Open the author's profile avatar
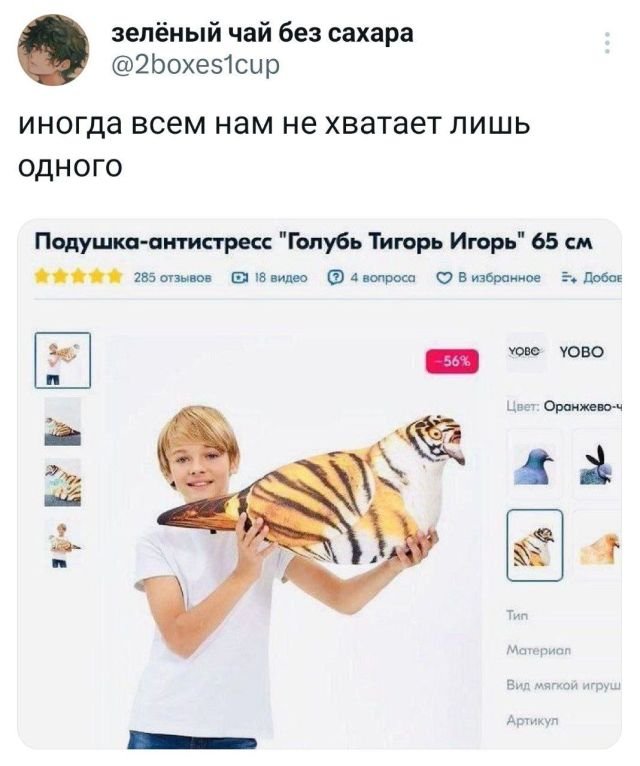 (53, 49)
